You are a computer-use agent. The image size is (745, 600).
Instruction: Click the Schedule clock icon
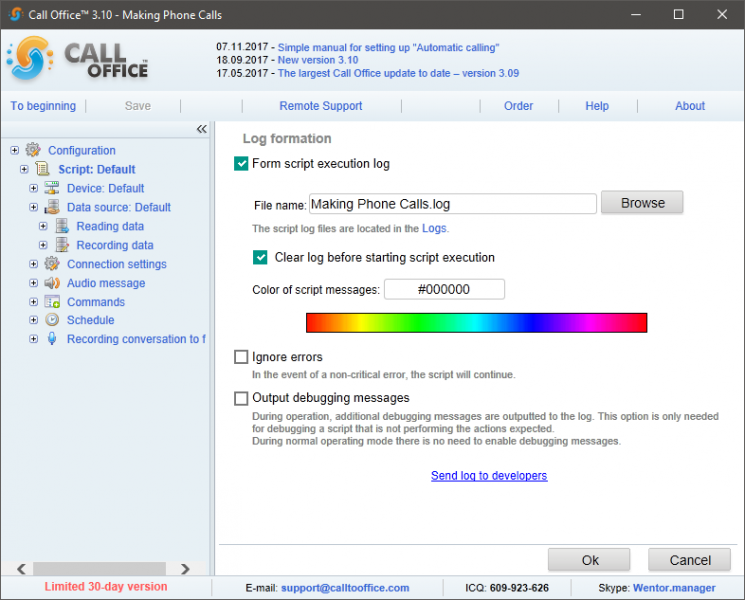pos(52,320)
